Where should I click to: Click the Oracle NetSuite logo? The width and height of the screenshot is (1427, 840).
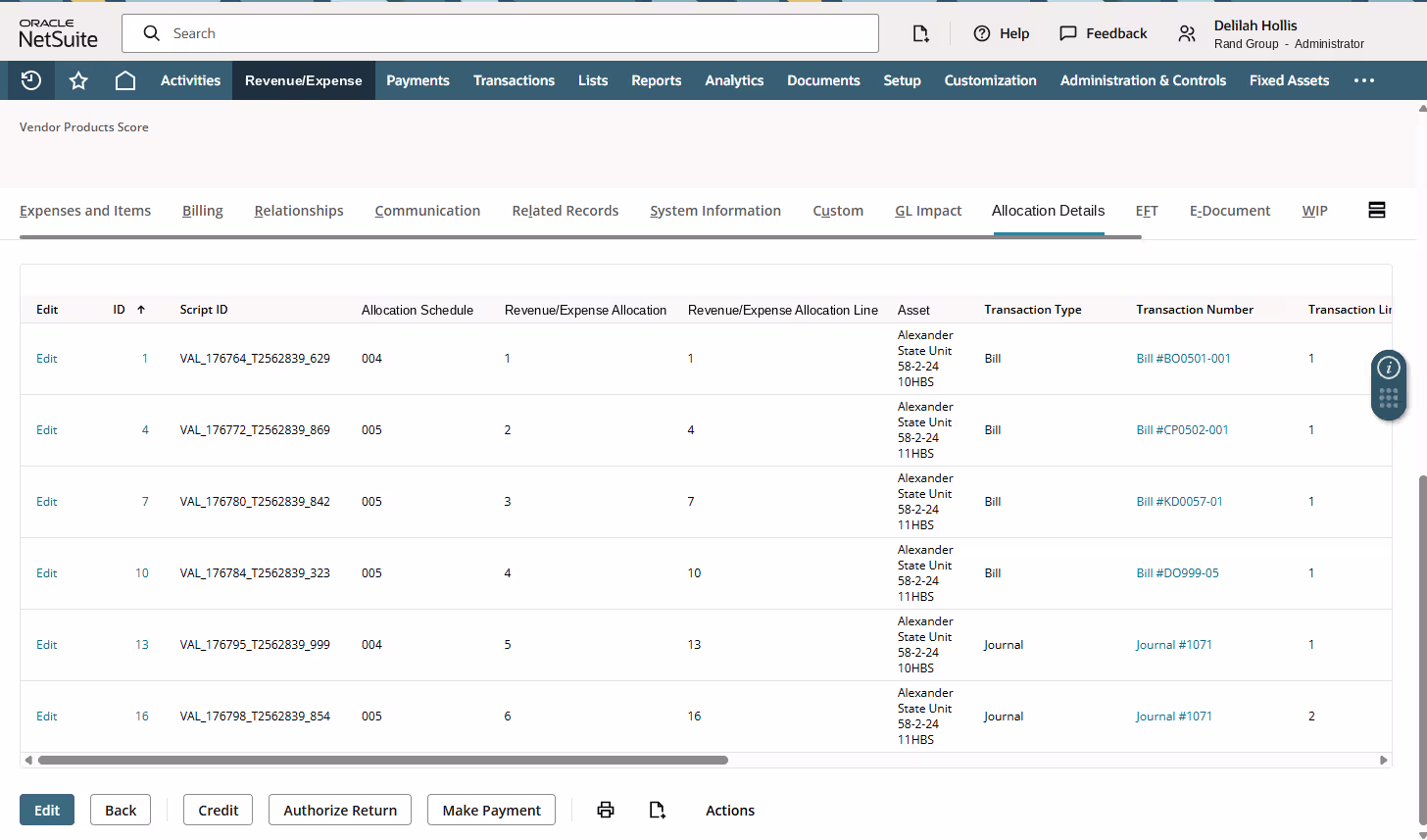[59, 33]
